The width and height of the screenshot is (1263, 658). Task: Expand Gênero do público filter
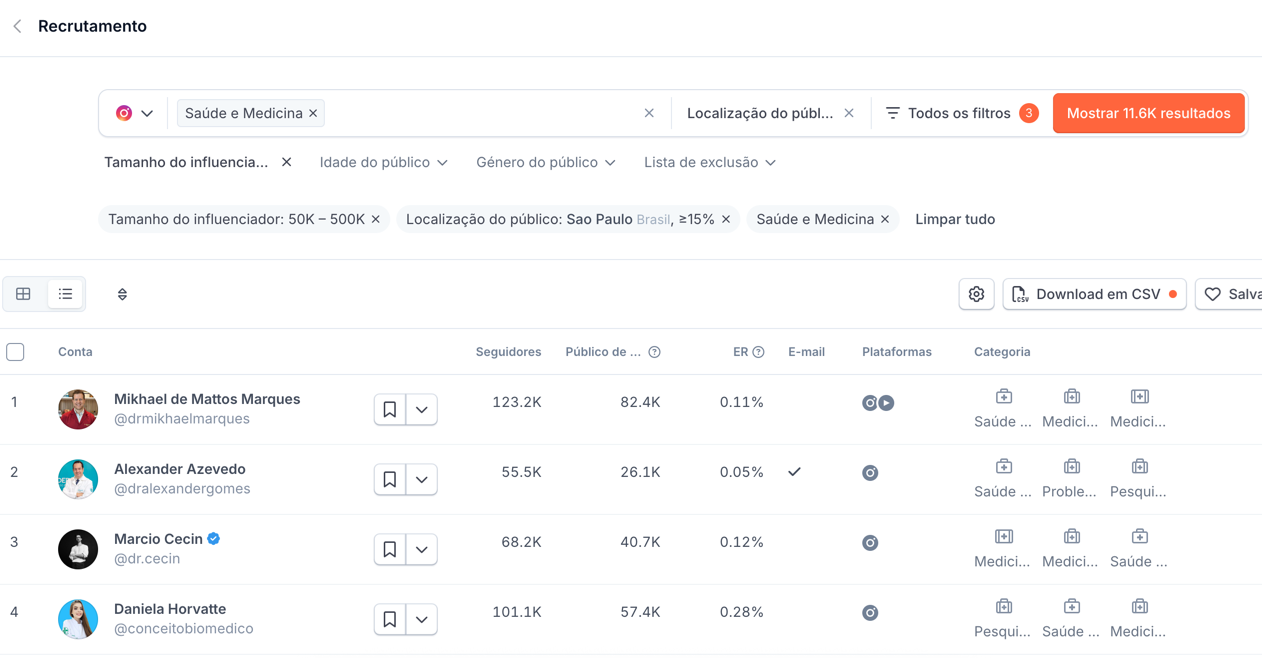point(545,162)
